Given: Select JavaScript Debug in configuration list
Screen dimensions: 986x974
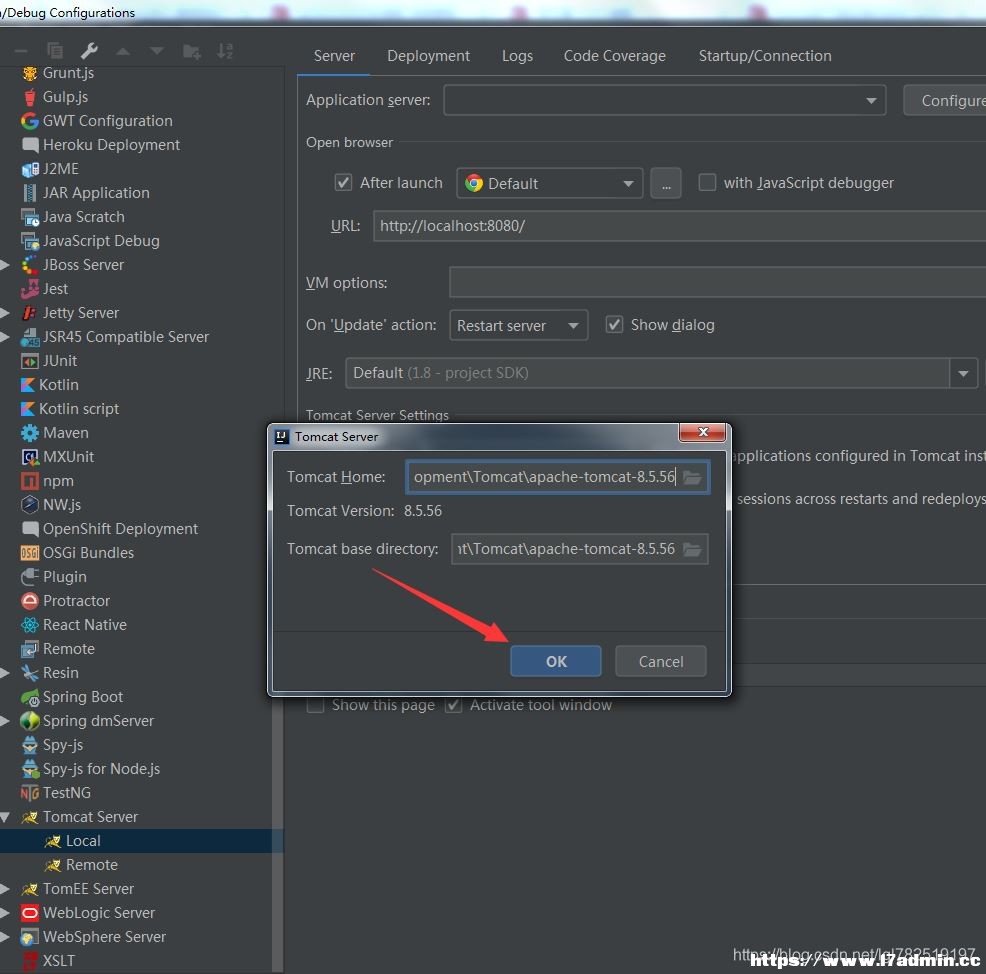Looking at the screenshot, I should [x=101, y=241].
